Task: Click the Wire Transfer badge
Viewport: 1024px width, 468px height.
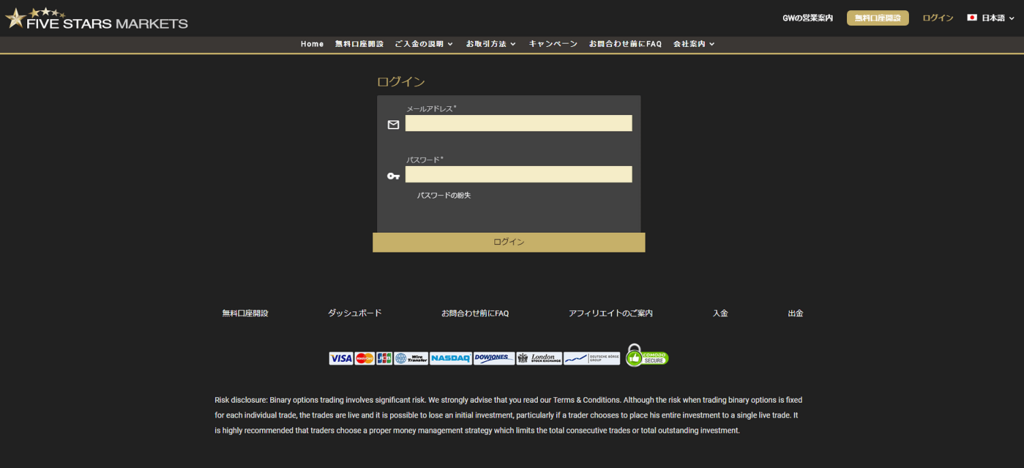Action: [x=411, y=358]
